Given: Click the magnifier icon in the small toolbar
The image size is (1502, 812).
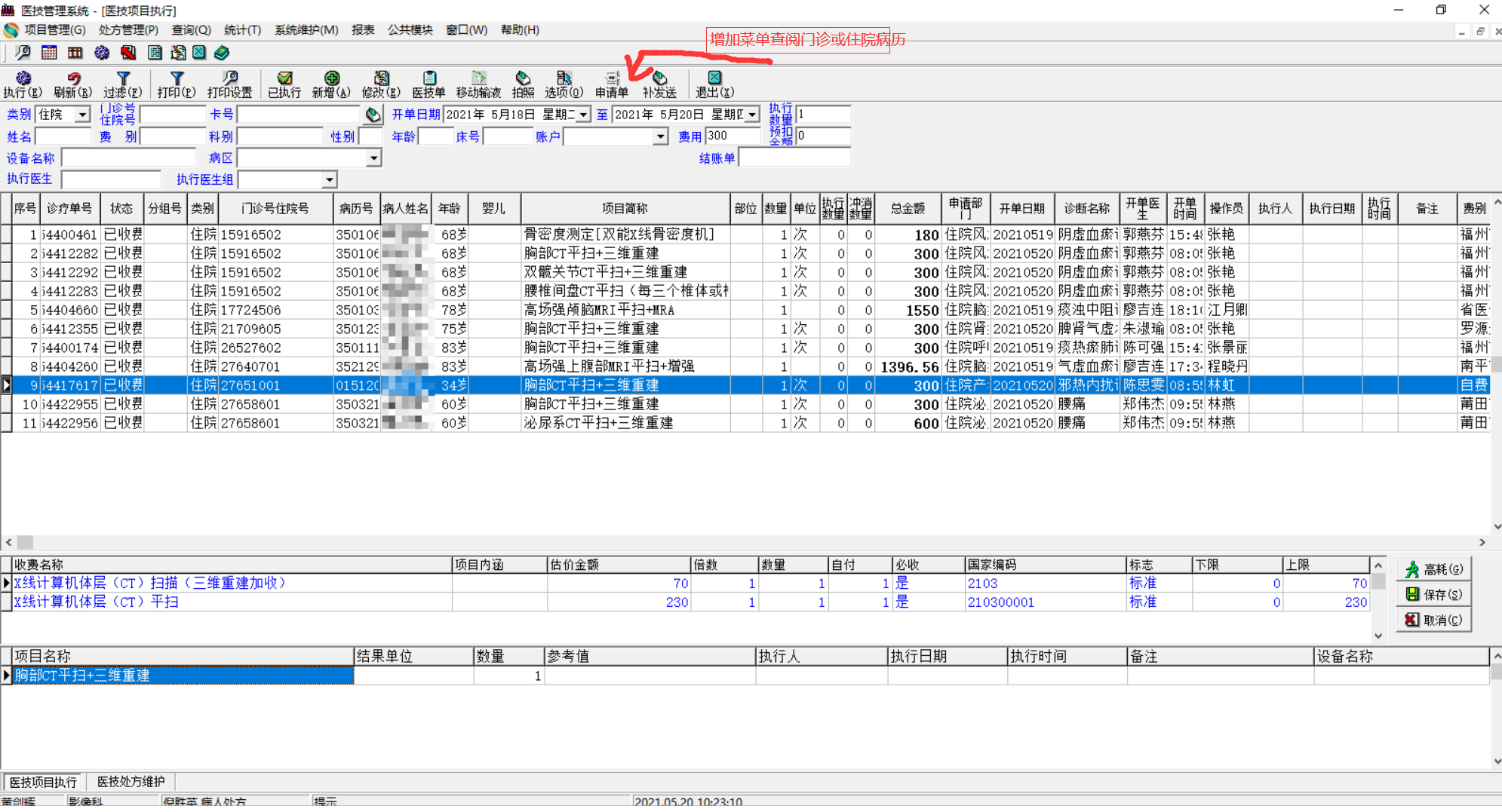Looking at the screenshot, I should coord(23,53).
